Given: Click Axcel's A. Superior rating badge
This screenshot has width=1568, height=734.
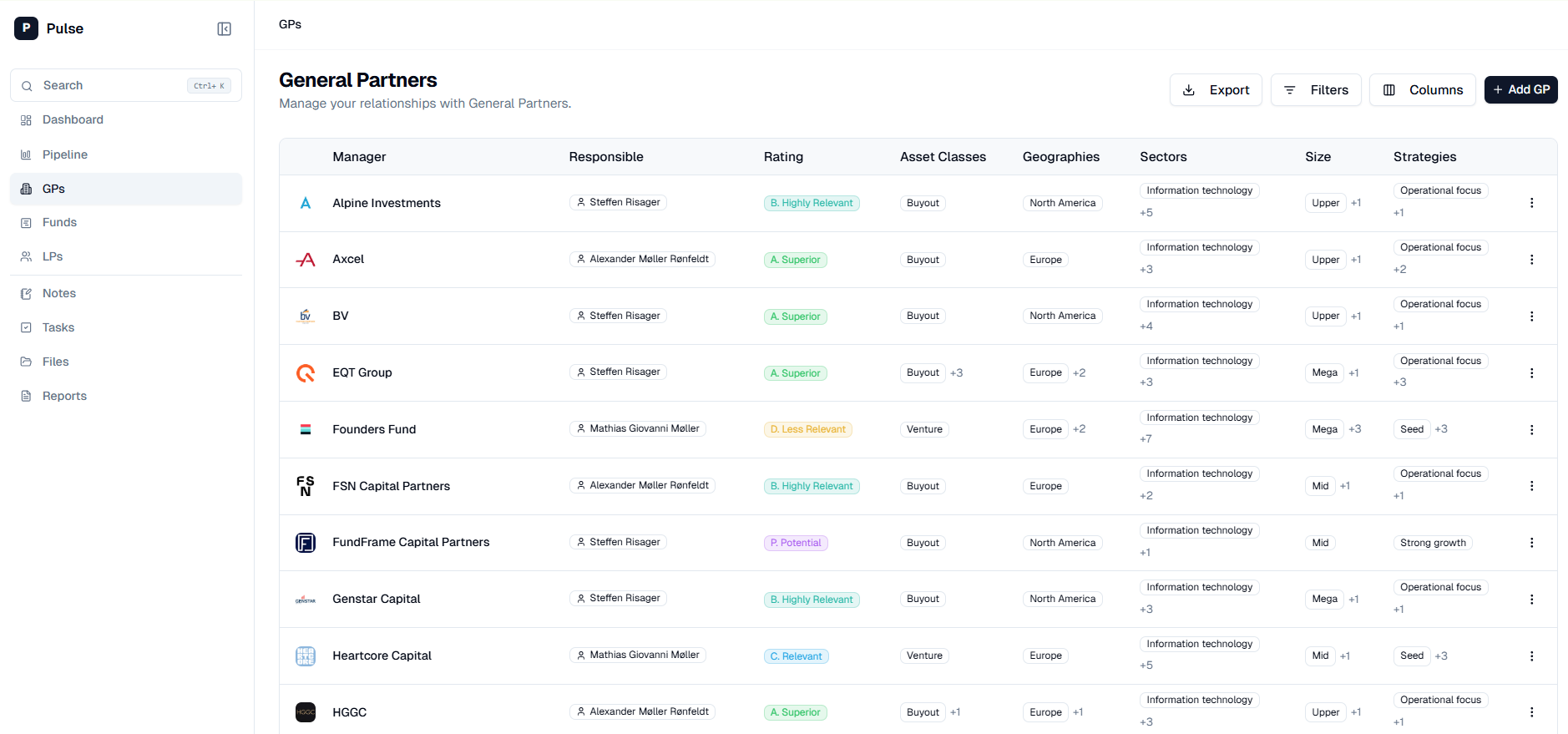Looking at the screenshot, I should (796, 260).
